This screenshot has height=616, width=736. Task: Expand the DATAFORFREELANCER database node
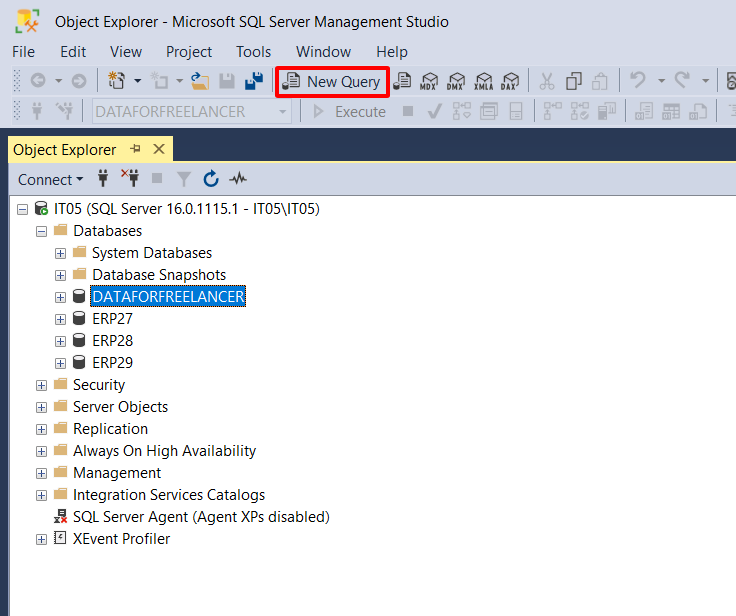tap(60, 297)
